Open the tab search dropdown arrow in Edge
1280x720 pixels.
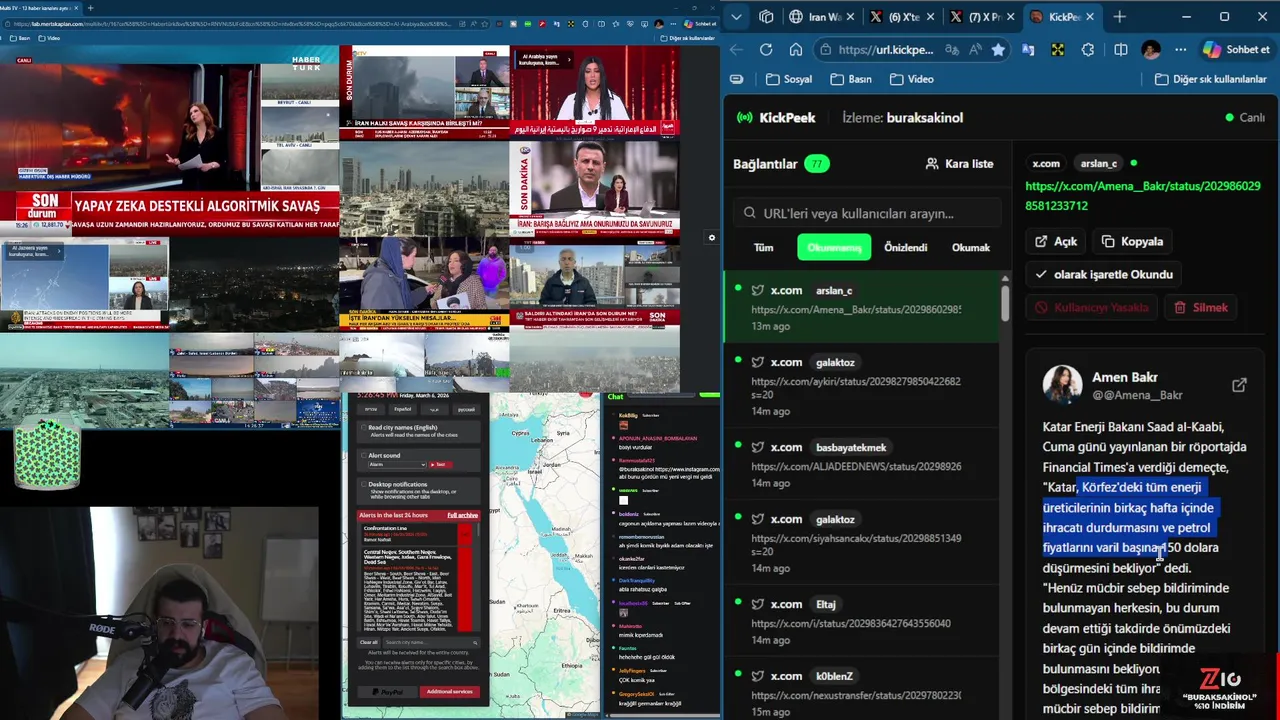737,17
